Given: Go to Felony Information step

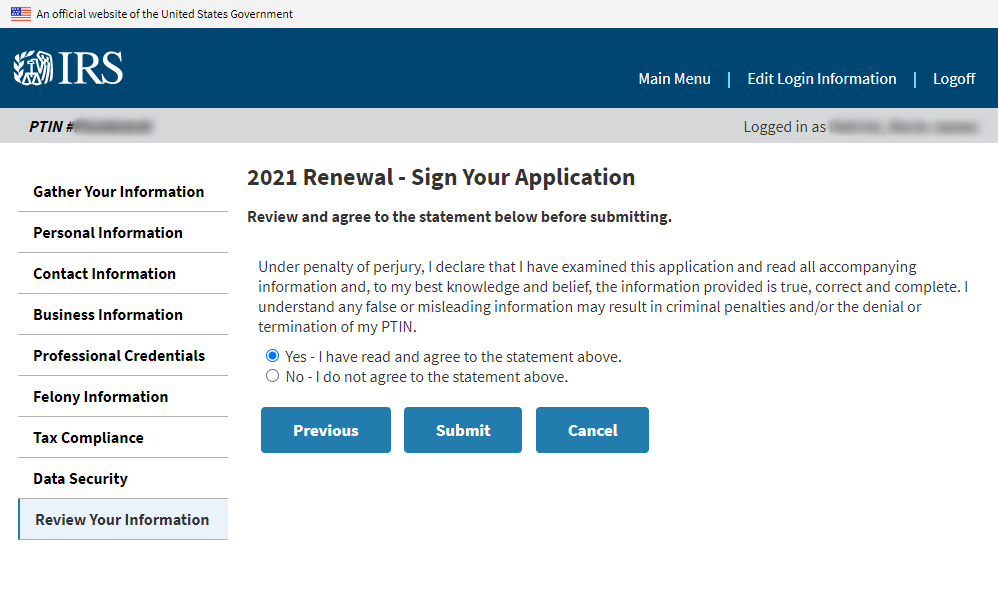Looking at the screenshot, I should click(x=123, y=396).
